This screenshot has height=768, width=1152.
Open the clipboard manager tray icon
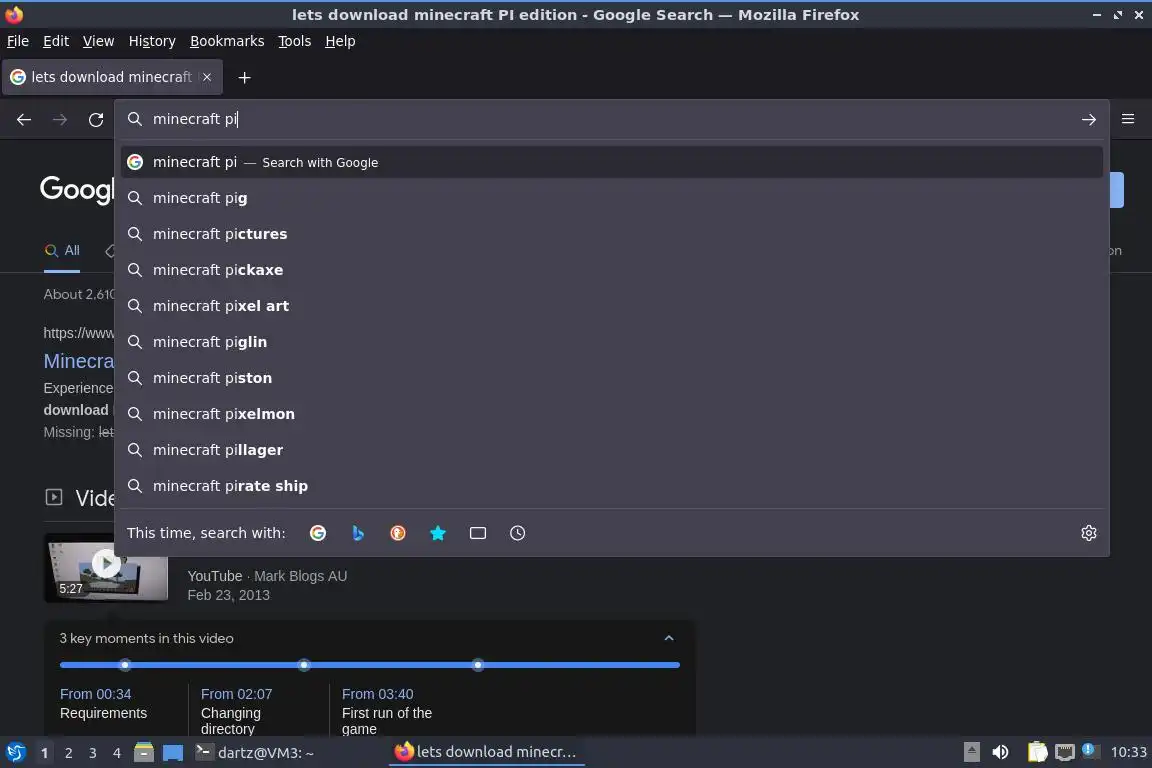pos(1037,752)
